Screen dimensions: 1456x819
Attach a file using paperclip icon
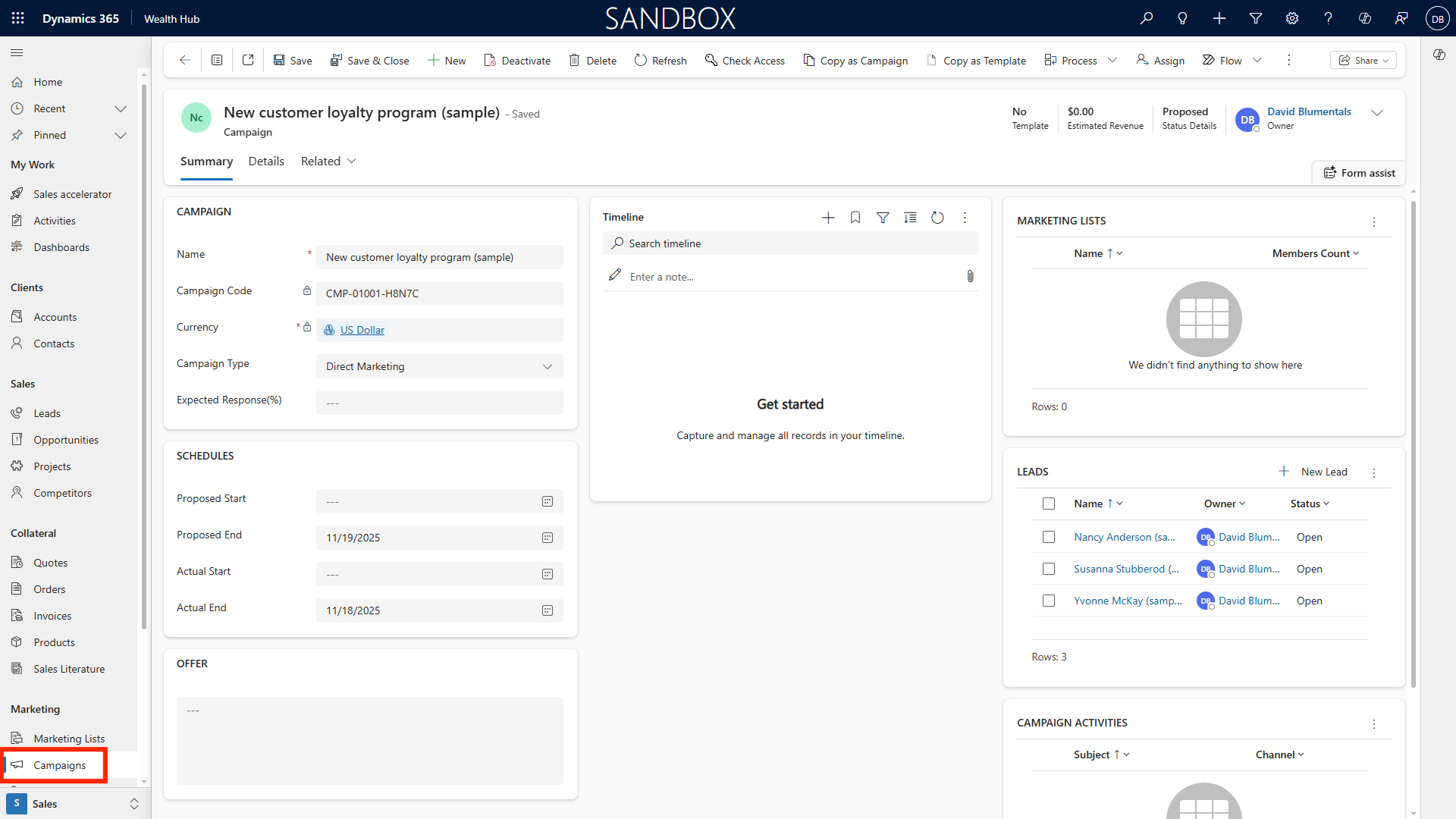click(x=970, y=277)
